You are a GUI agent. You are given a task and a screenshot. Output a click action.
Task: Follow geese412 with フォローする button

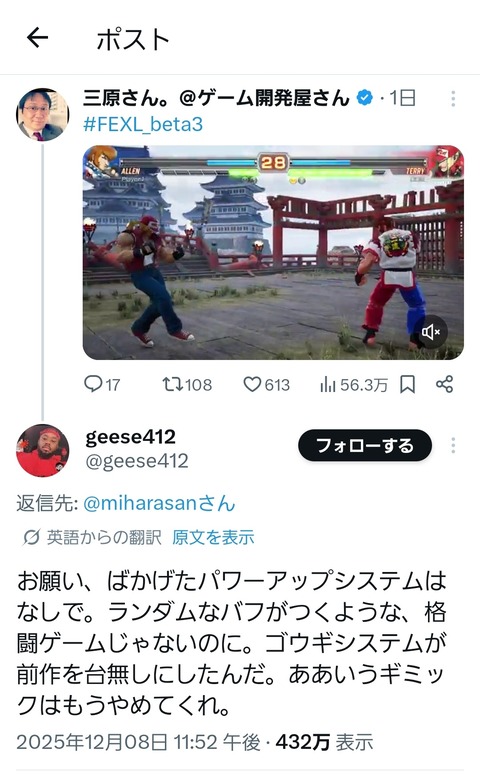pos(365,445)
